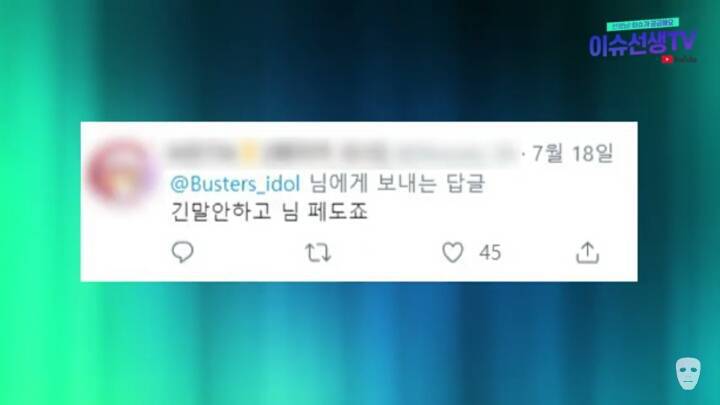Retweet using the arrows icon
720x405 pixels.
318,253
